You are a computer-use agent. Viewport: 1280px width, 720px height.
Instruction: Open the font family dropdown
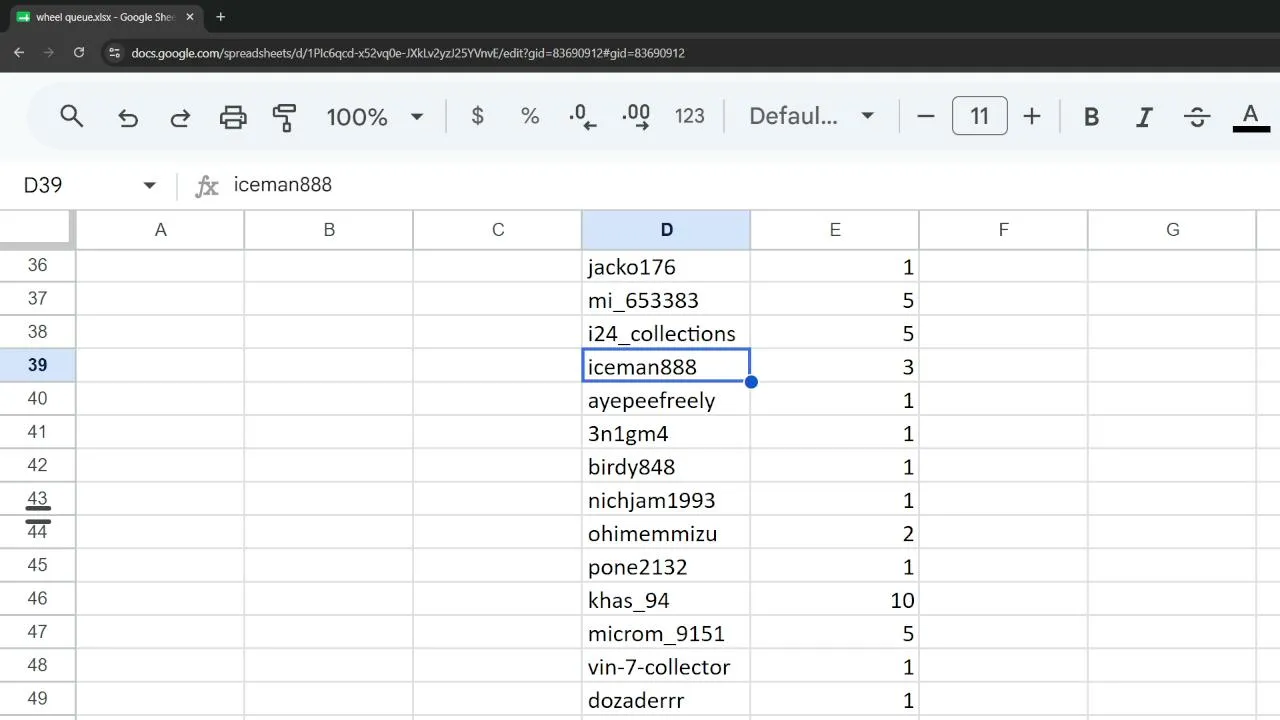[812, 116]
